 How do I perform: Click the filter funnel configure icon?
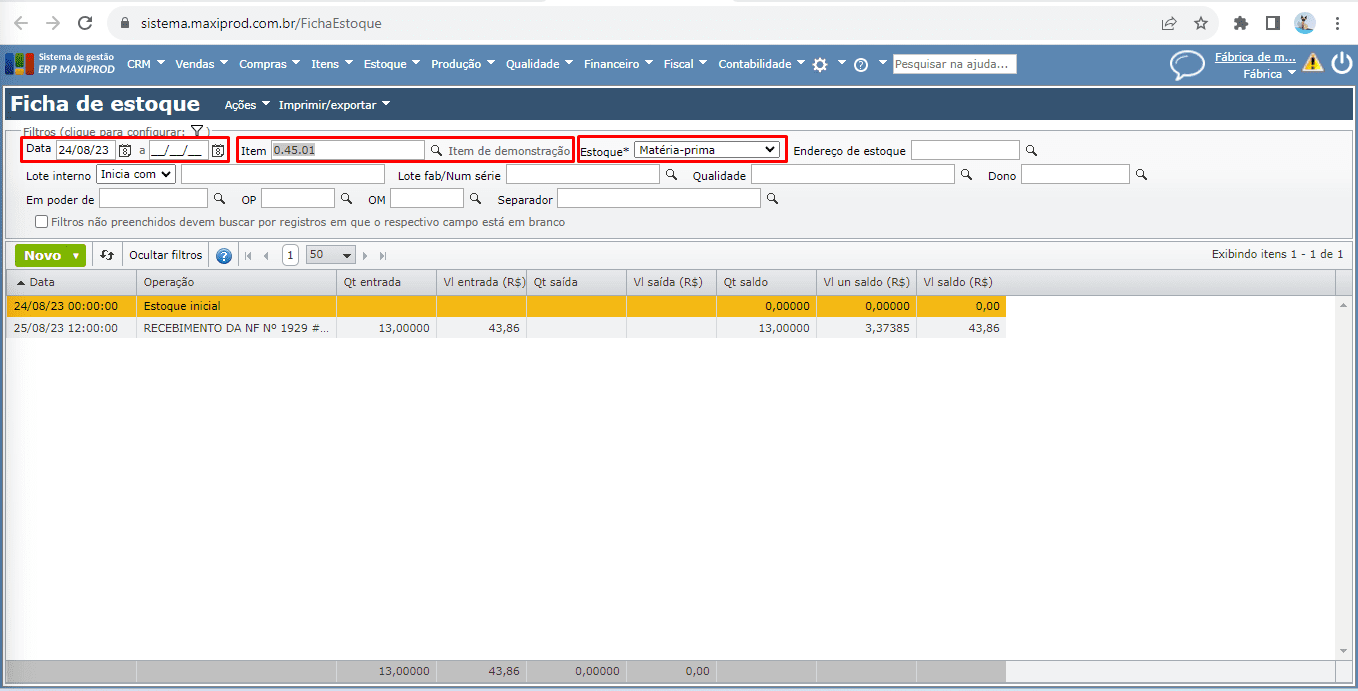click(x=197, y=131)
